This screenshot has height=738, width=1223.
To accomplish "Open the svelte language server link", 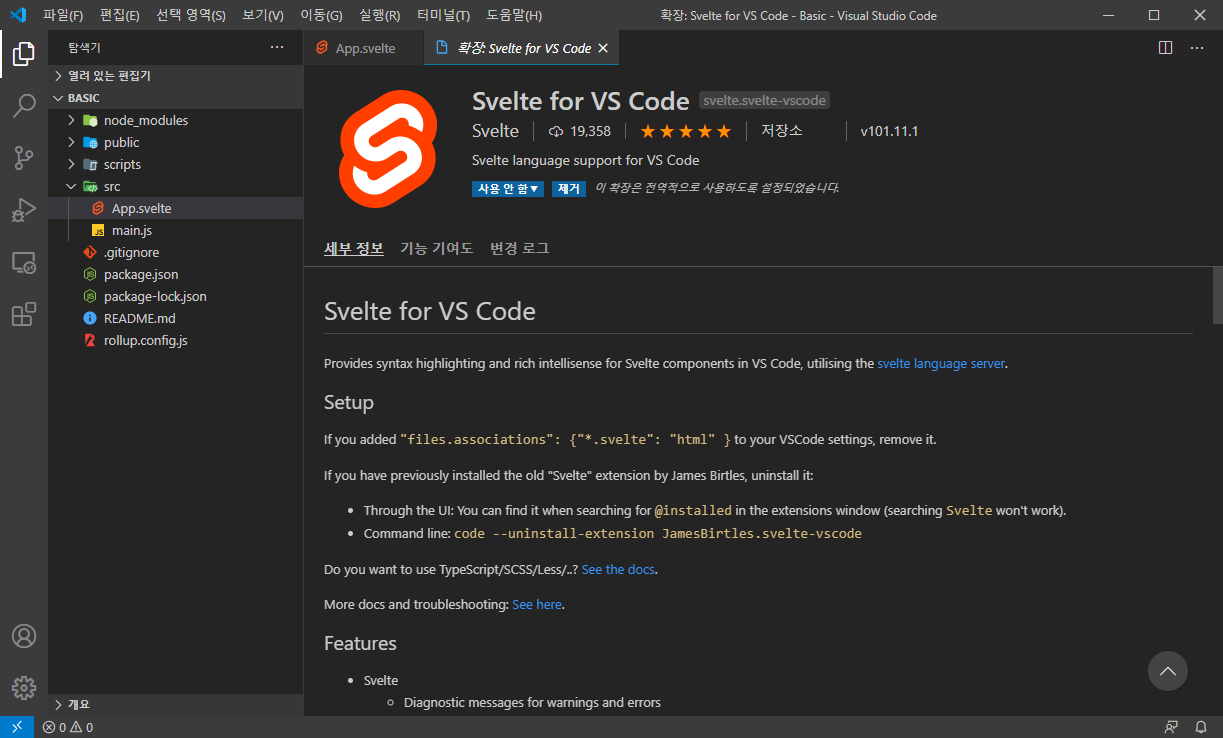I will (x=941, y=363).
